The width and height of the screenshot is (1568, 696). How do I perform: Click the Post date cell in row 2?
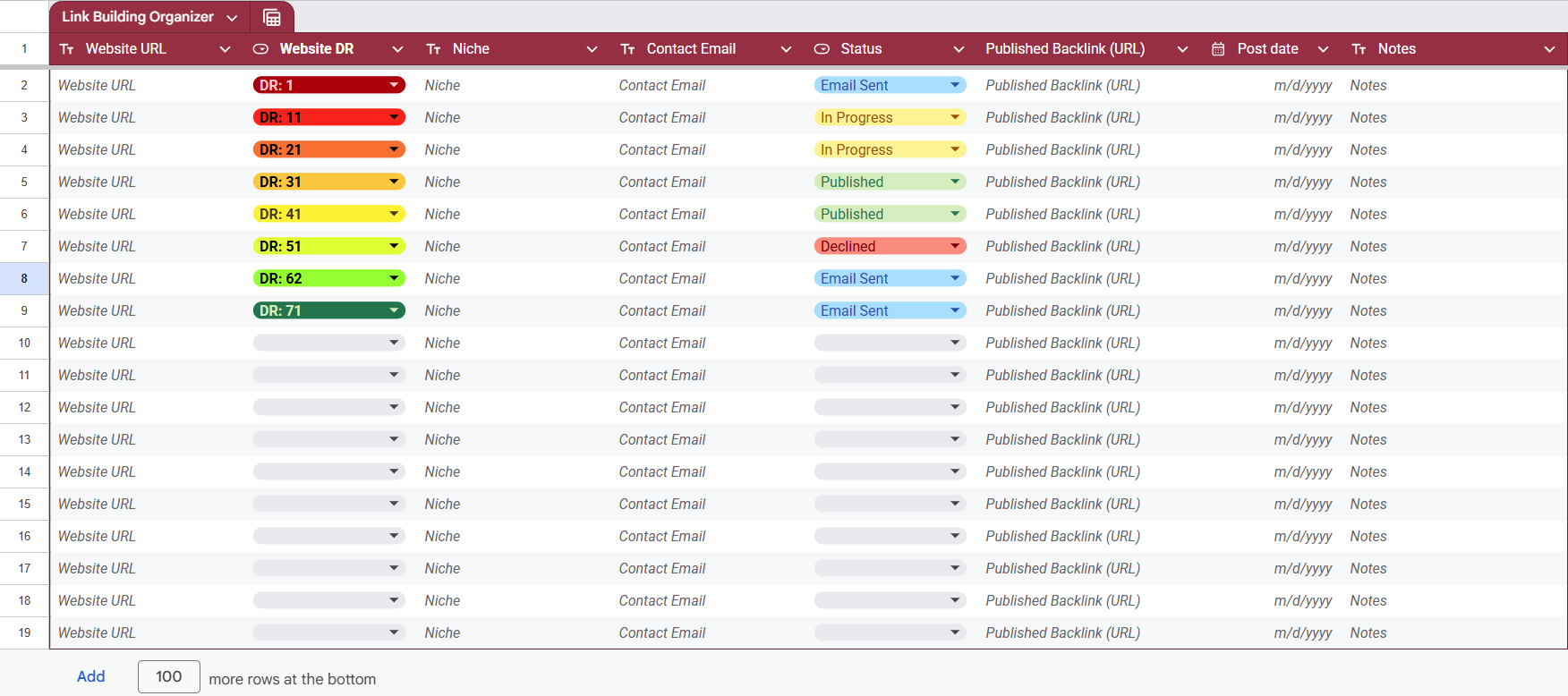click(x=1302, y=85)
